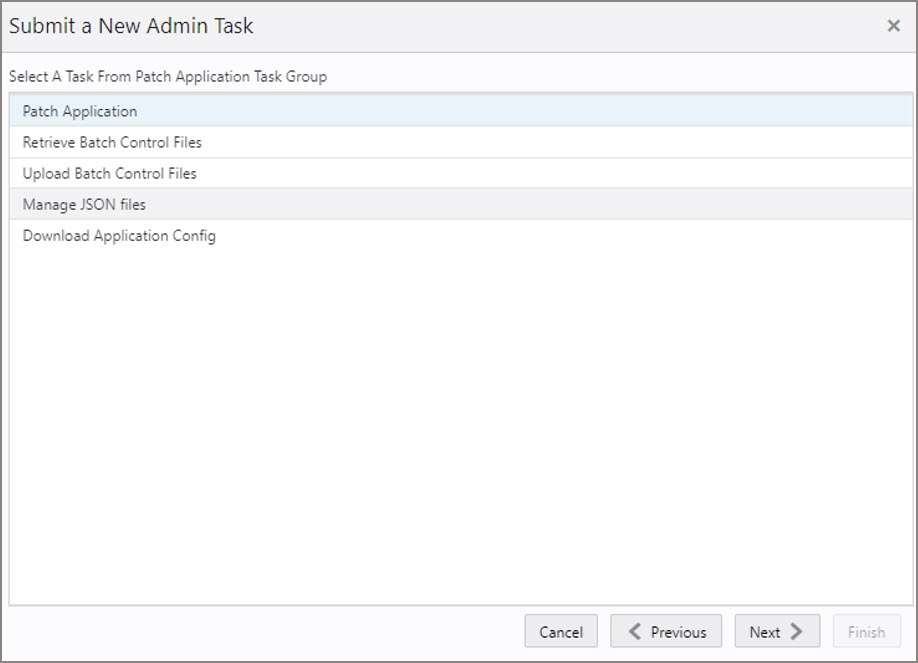Advance the wizard with Next
The image size is (918, 663).
pos(777,631)
